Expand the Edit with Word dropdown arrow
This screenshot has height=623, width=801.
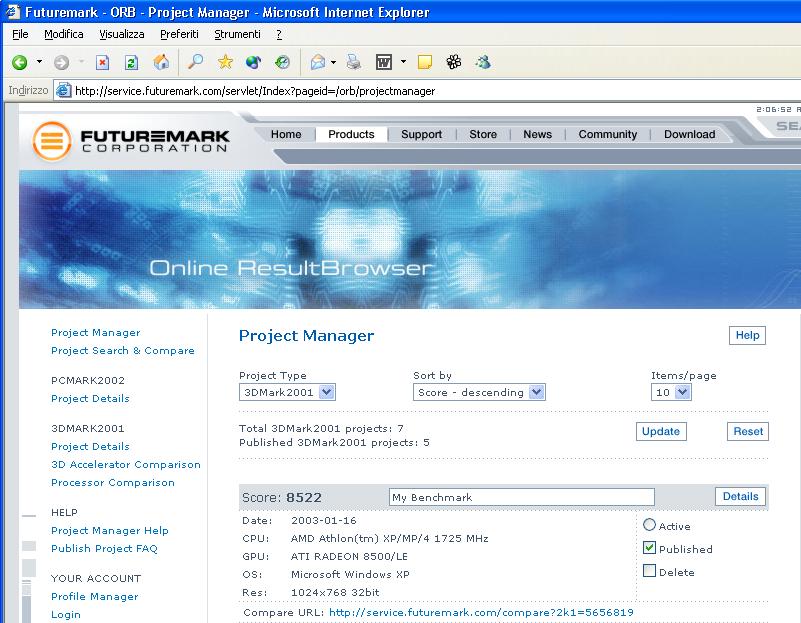pyautogui.click(x=404, y=62)
